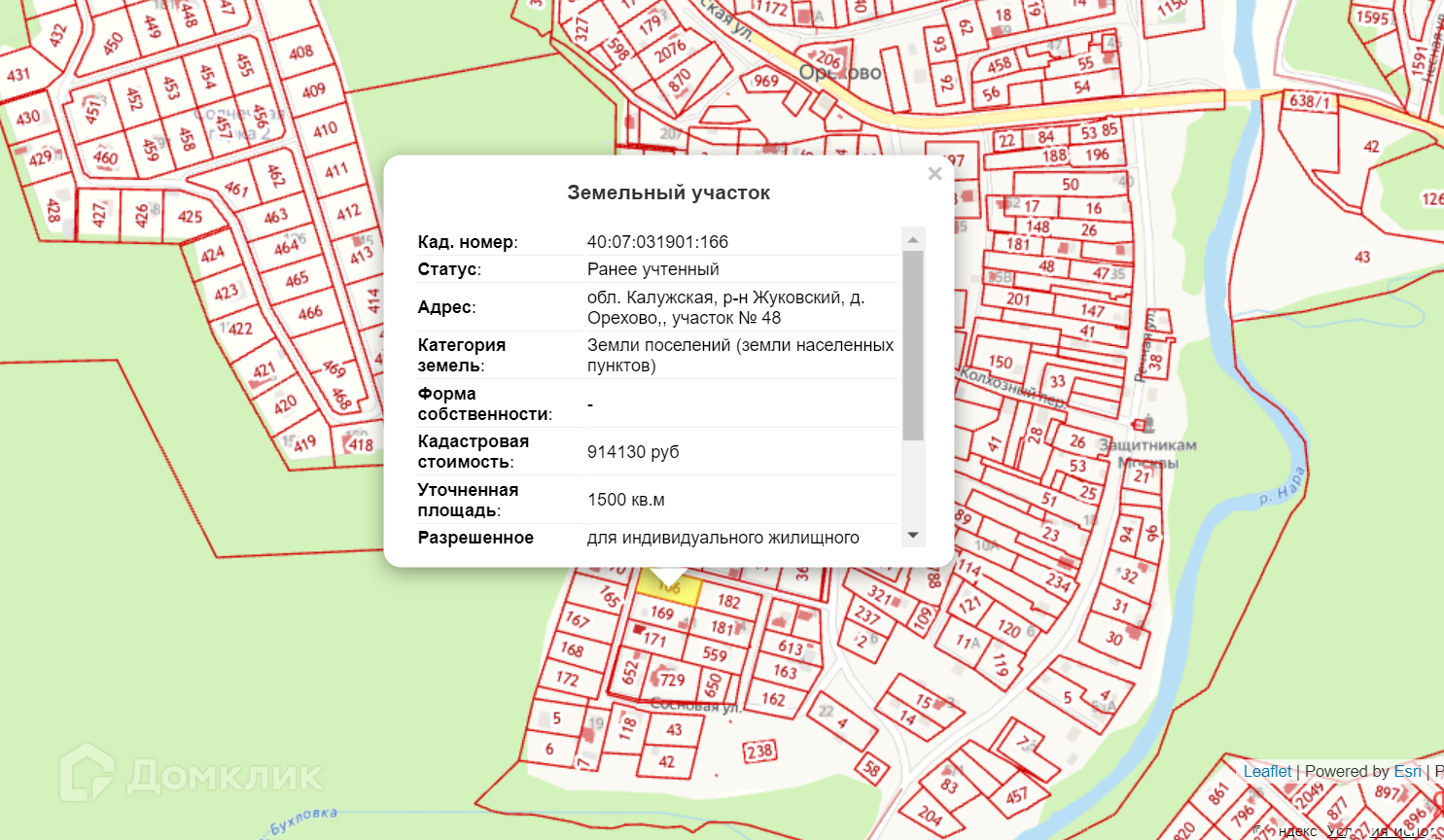Click the Кадастровая стоимость field label
The image size is (1444, 840).
click(474, 451)
